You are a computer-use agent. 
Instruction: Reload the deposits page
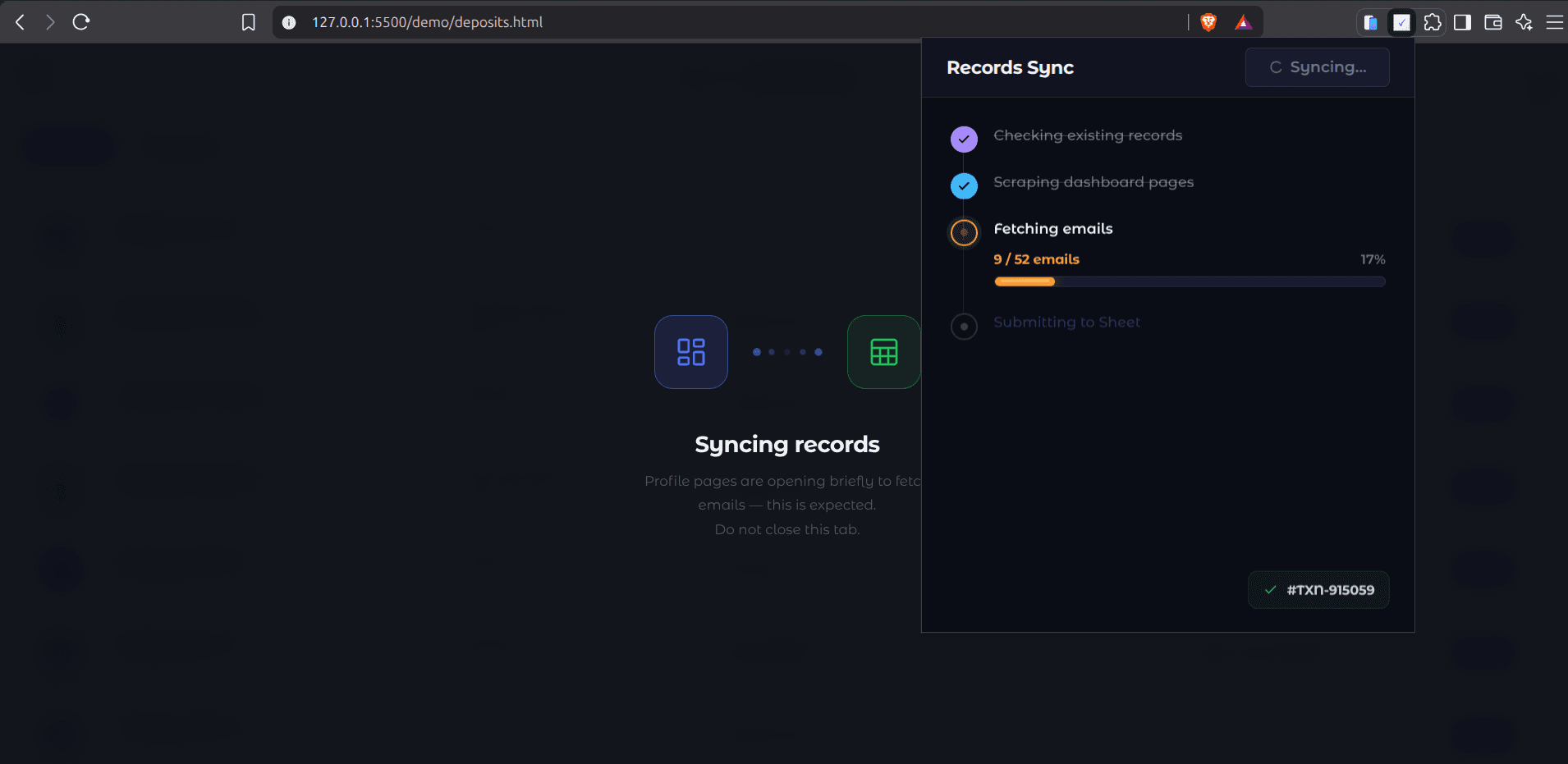[x=80, y=22]
